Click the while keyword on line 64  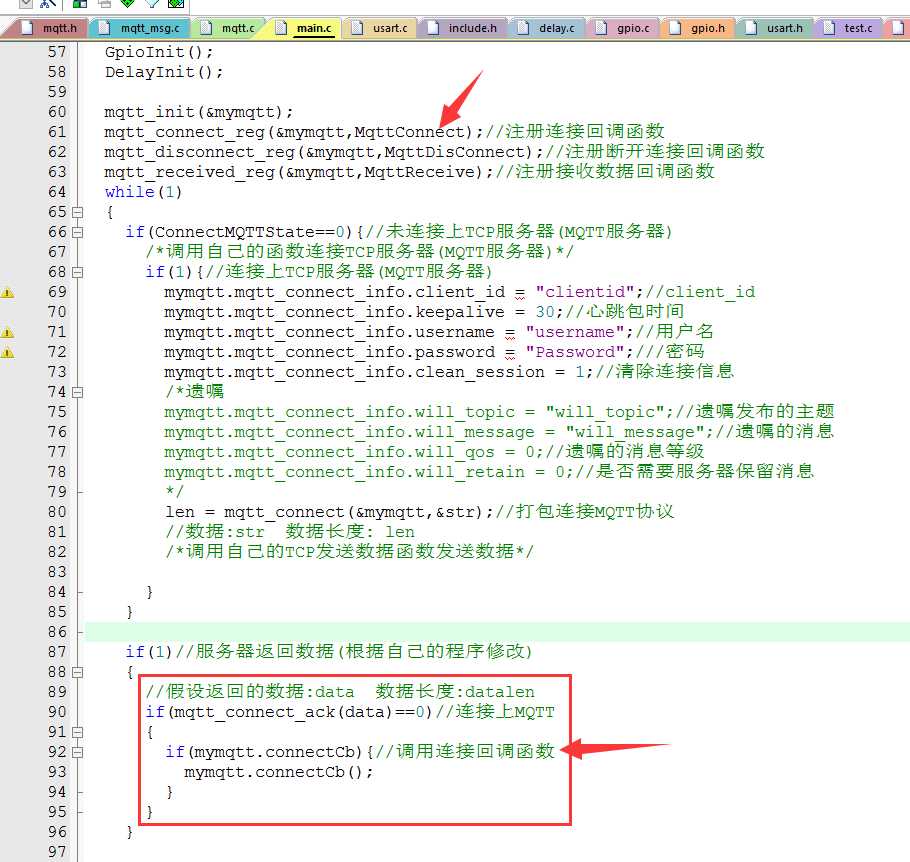[129, 192]
